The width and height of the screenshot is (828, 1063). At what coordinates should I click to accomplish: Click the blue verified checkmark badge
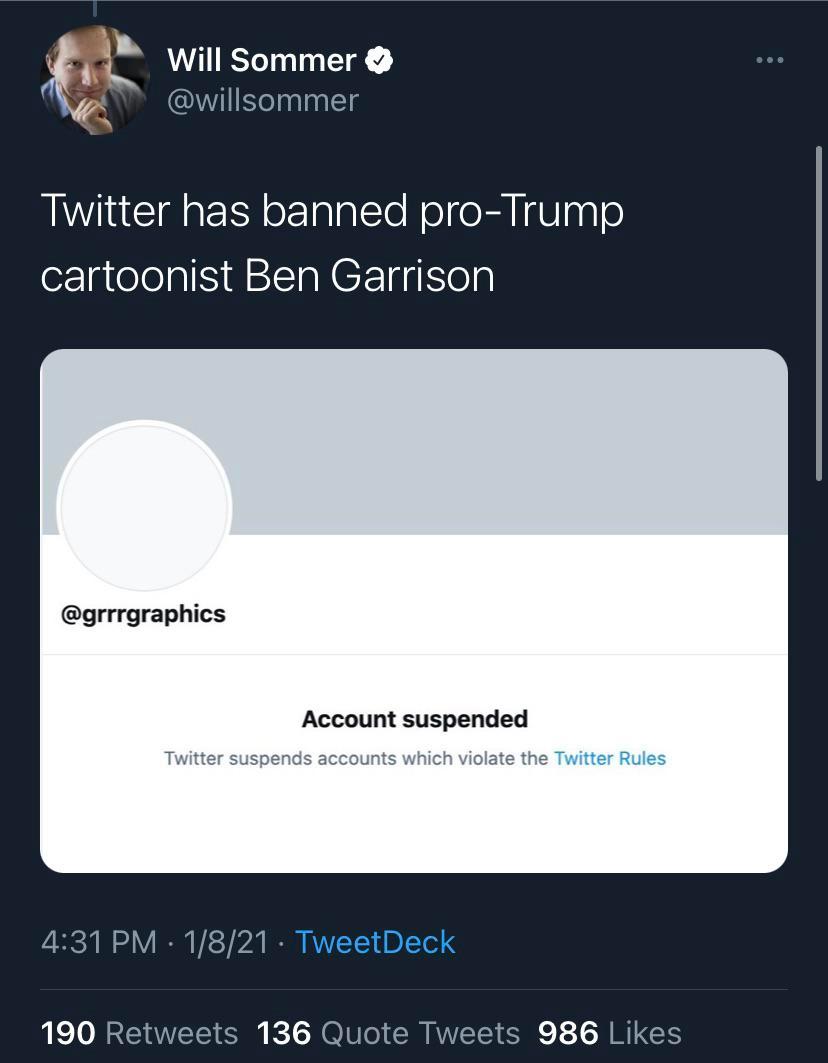[379, 61]
